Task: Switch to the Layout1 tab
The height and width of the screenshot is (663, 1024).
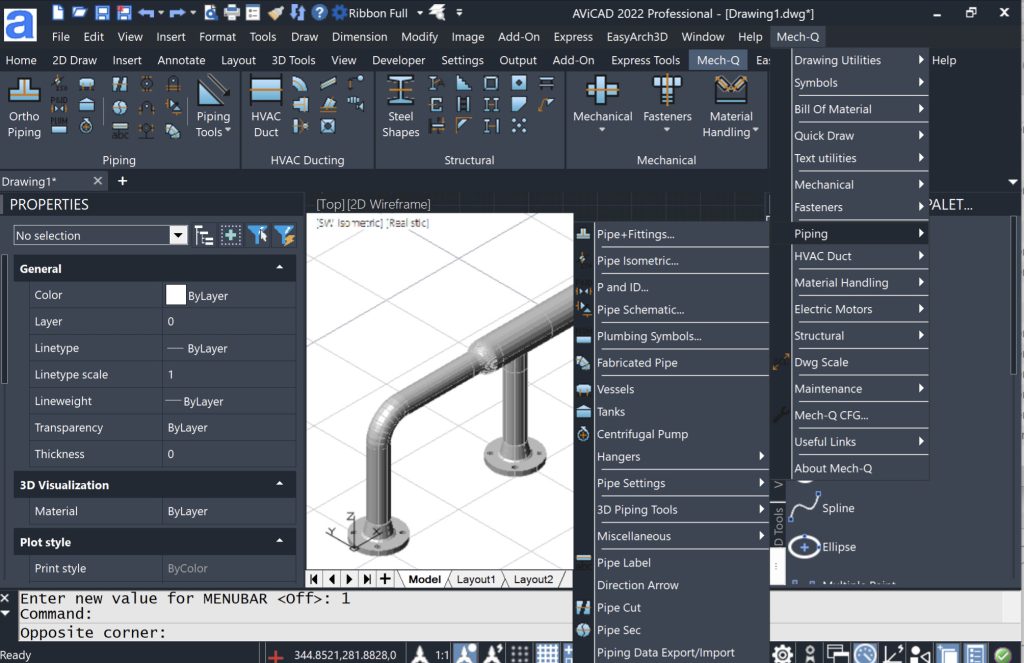Action: pyautogui.click(x=475, y=579)
